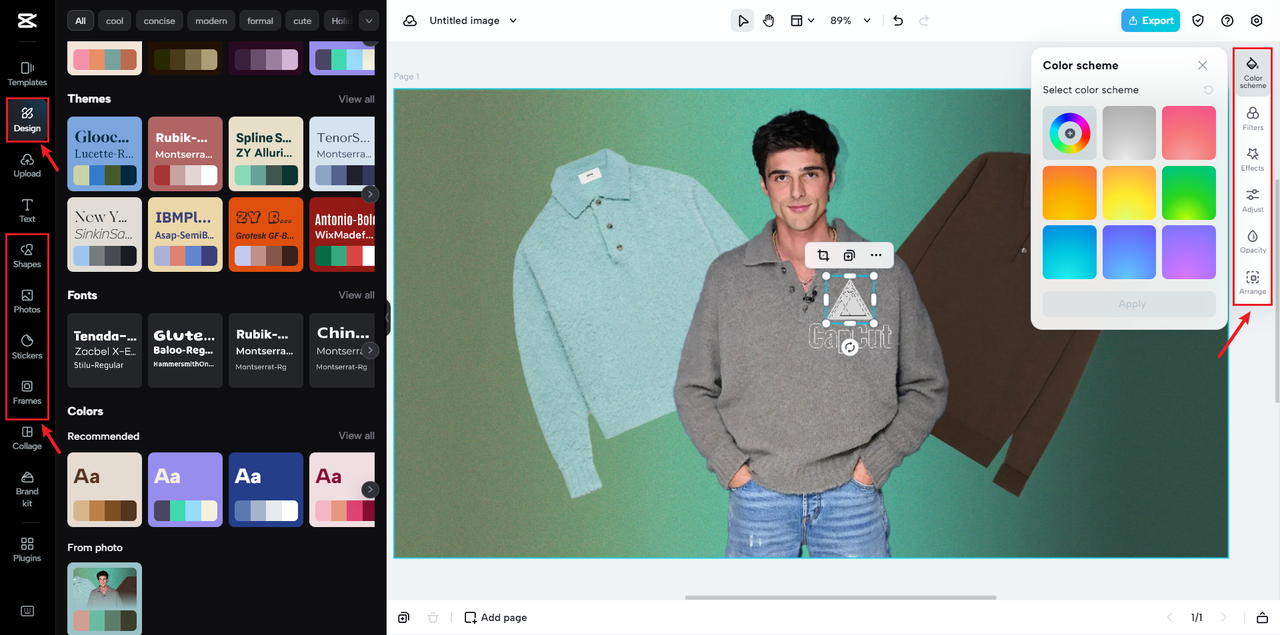
Task: Open Opacity in right toolbar
Action: pos(1253,242)
